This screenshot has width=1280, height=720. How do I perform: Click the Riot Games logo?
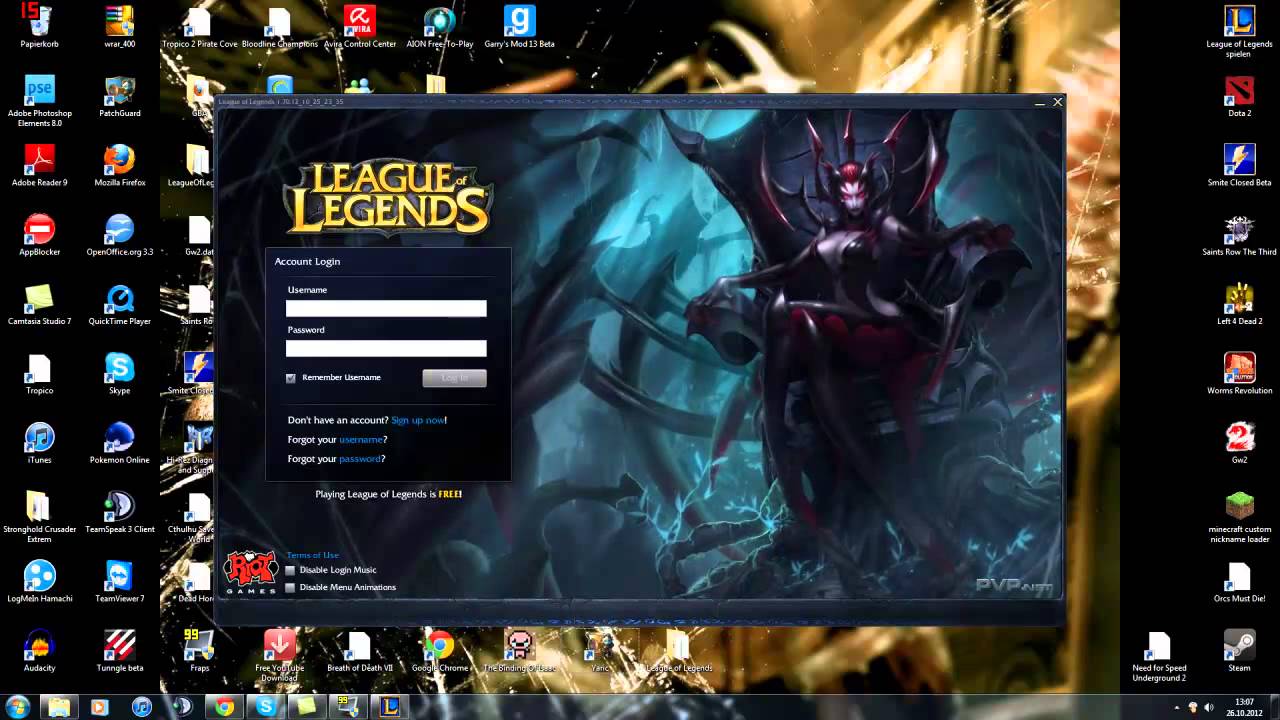click(249, 572)
